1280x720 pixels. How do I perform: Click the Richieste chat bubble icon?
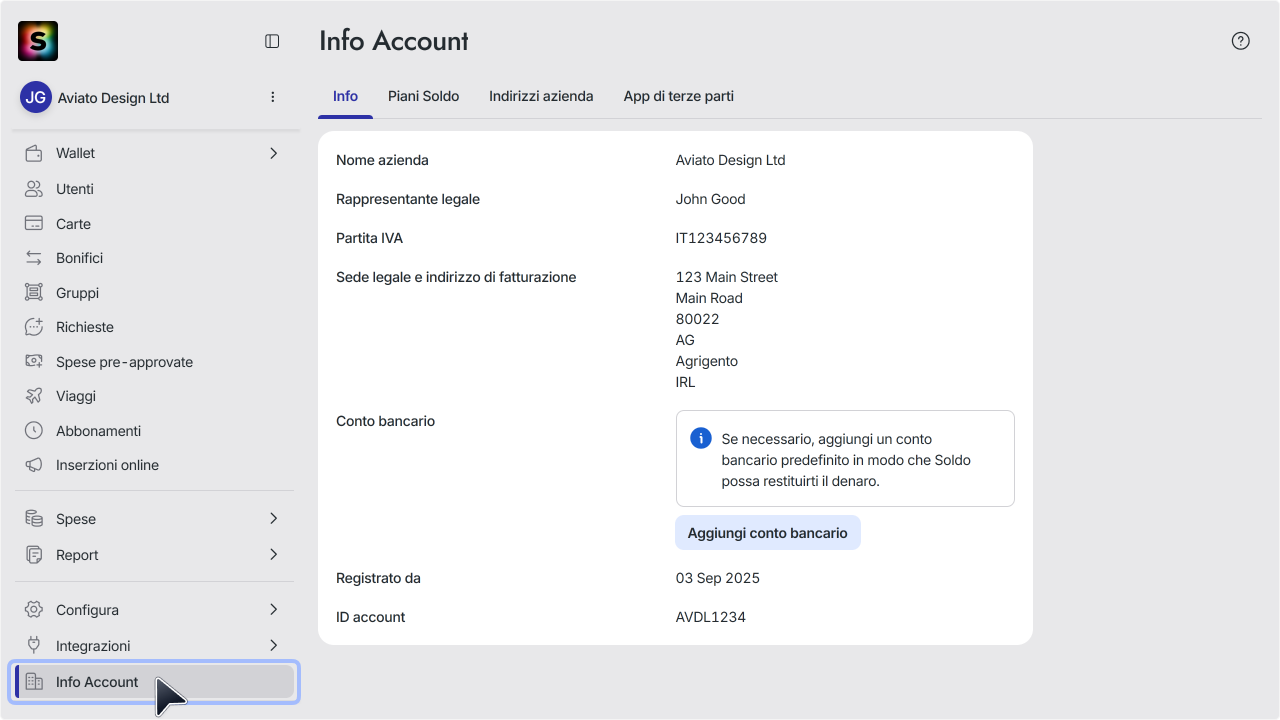point(34,327)
